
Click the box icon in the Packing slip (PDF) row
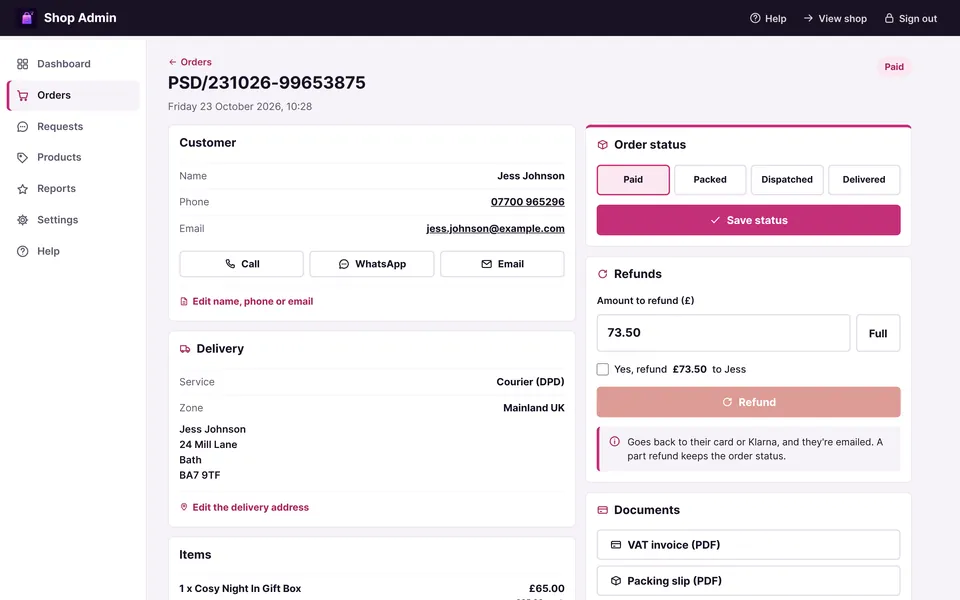pyautogui.click(x=616, y=581)
